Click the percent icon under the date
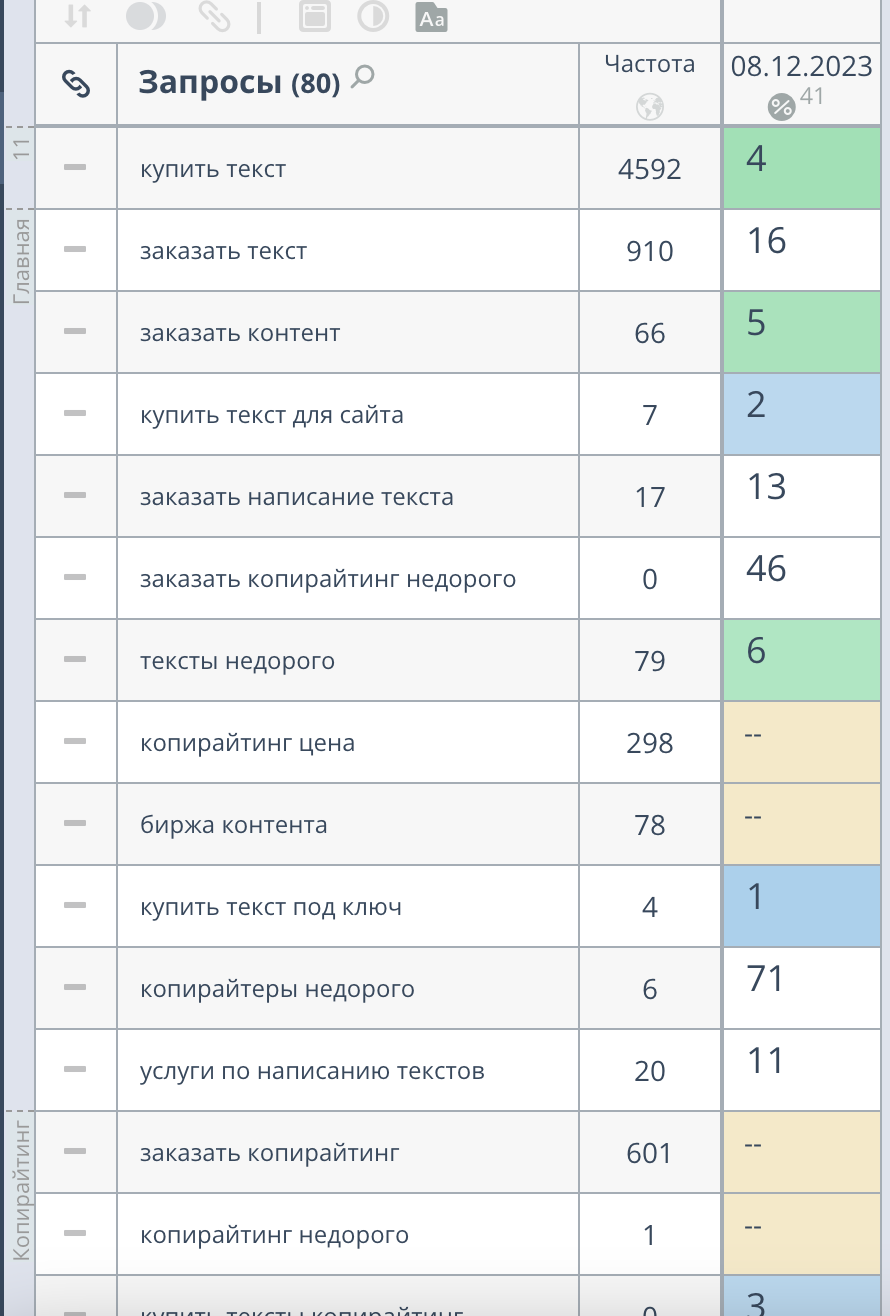The height and width of the screenshot is (1316, 890). click(x=781, y=106)
